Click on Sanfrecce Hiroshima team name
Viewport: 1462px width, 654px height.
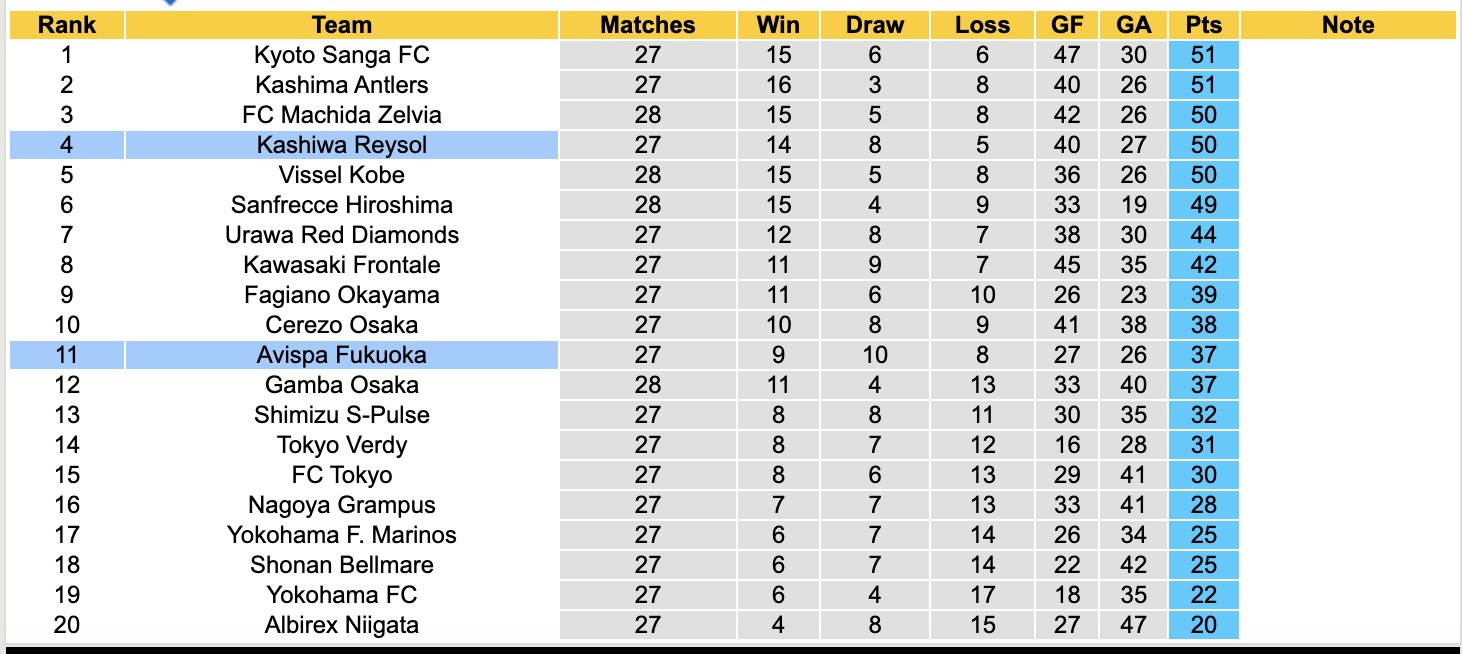click(341, 205)
